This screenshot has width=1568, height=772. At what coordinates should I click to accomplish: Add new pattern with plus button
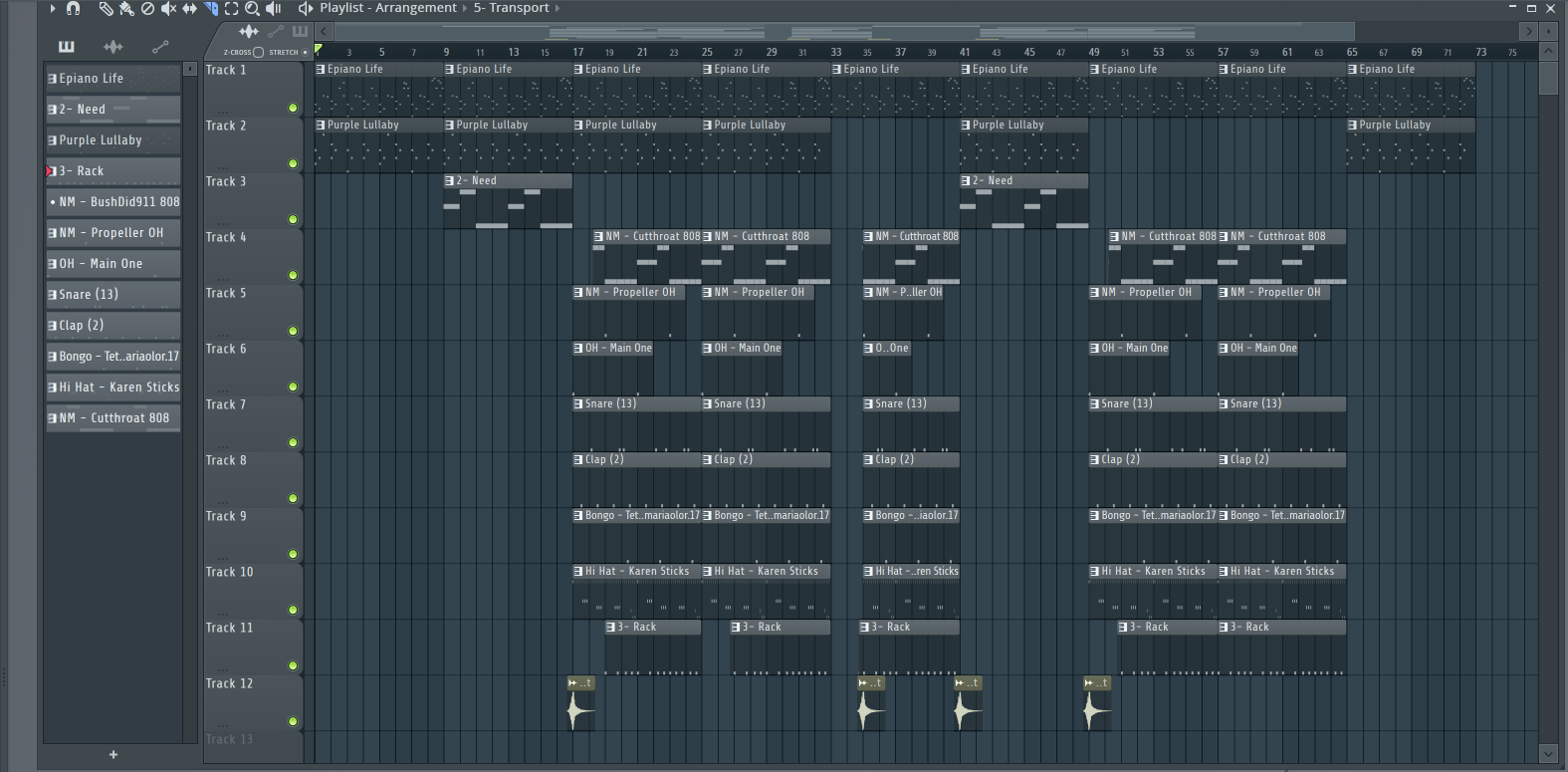coord(113,754)
